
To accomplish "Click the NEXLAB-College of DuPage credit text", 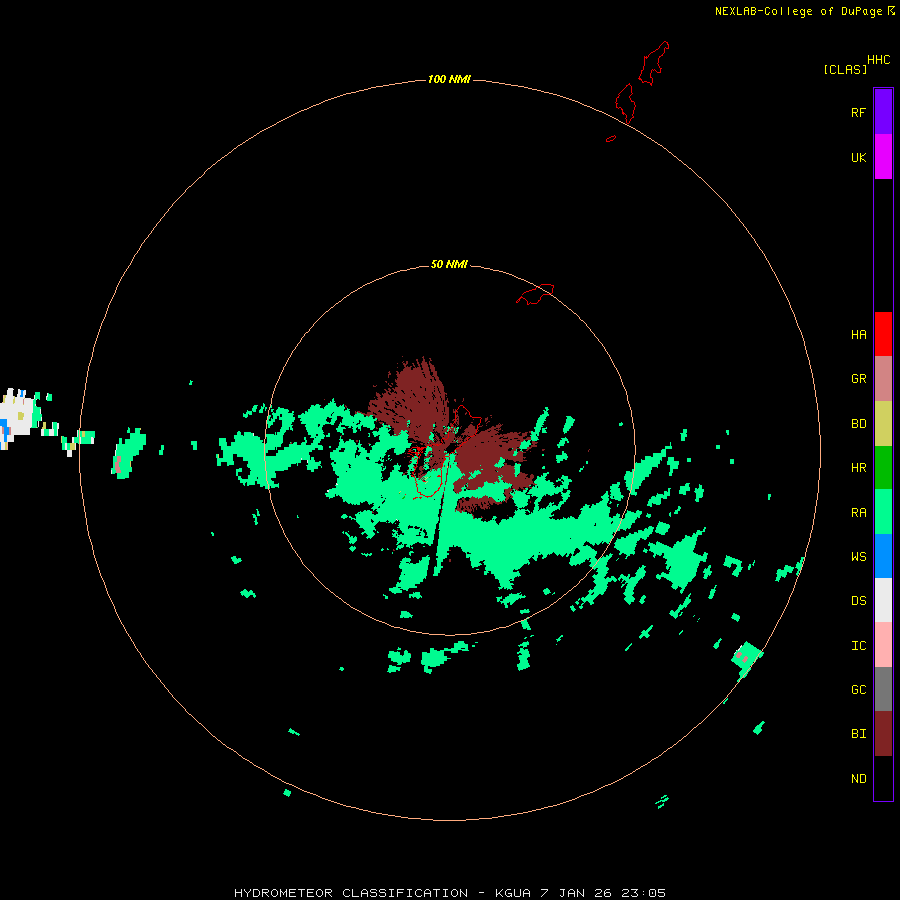I will tap(804, 11).
